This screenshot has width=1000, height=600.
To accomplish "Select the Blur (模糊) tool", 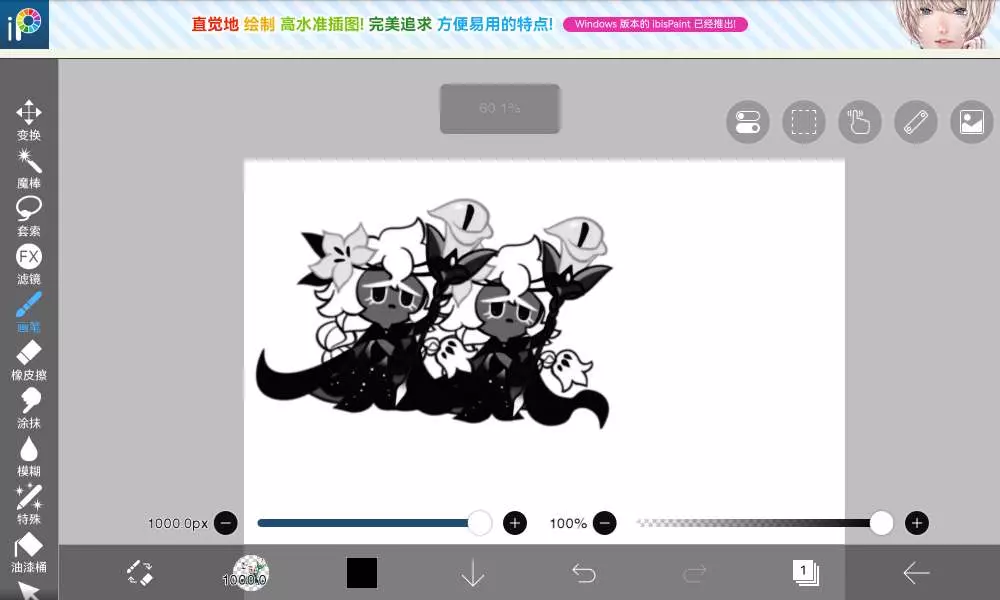I will tap(29, 455).
